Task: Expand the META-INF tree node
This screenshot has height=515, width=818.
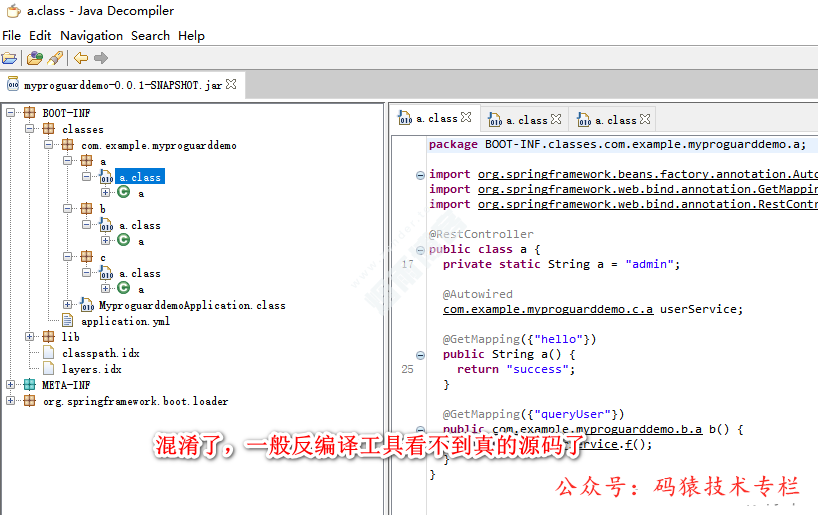Action: click(x=11, y=385)
